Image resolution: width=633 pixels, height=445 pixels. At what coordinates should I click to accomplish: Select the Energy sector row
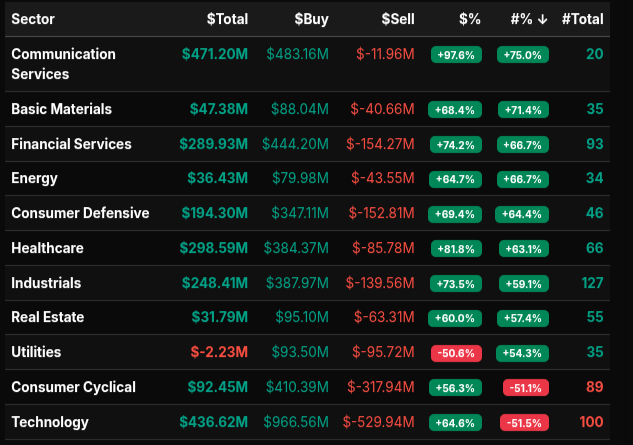coord(34,178)
